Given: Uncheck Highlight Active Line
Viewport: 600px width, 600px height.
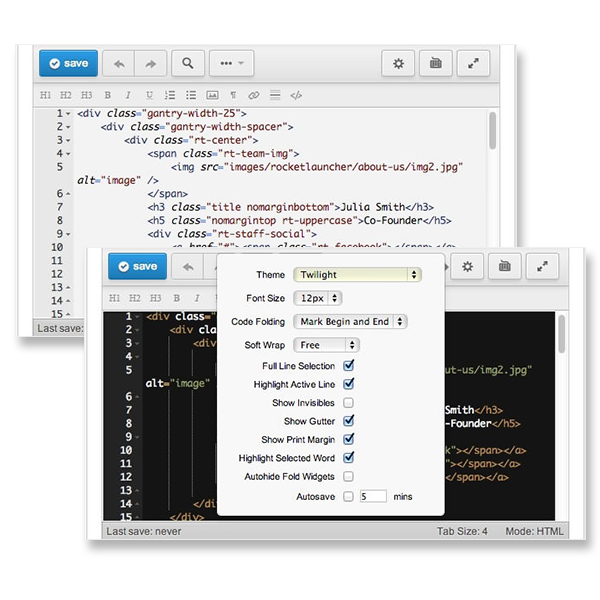Looking at the screenshot, I should [x=348, y=384].
